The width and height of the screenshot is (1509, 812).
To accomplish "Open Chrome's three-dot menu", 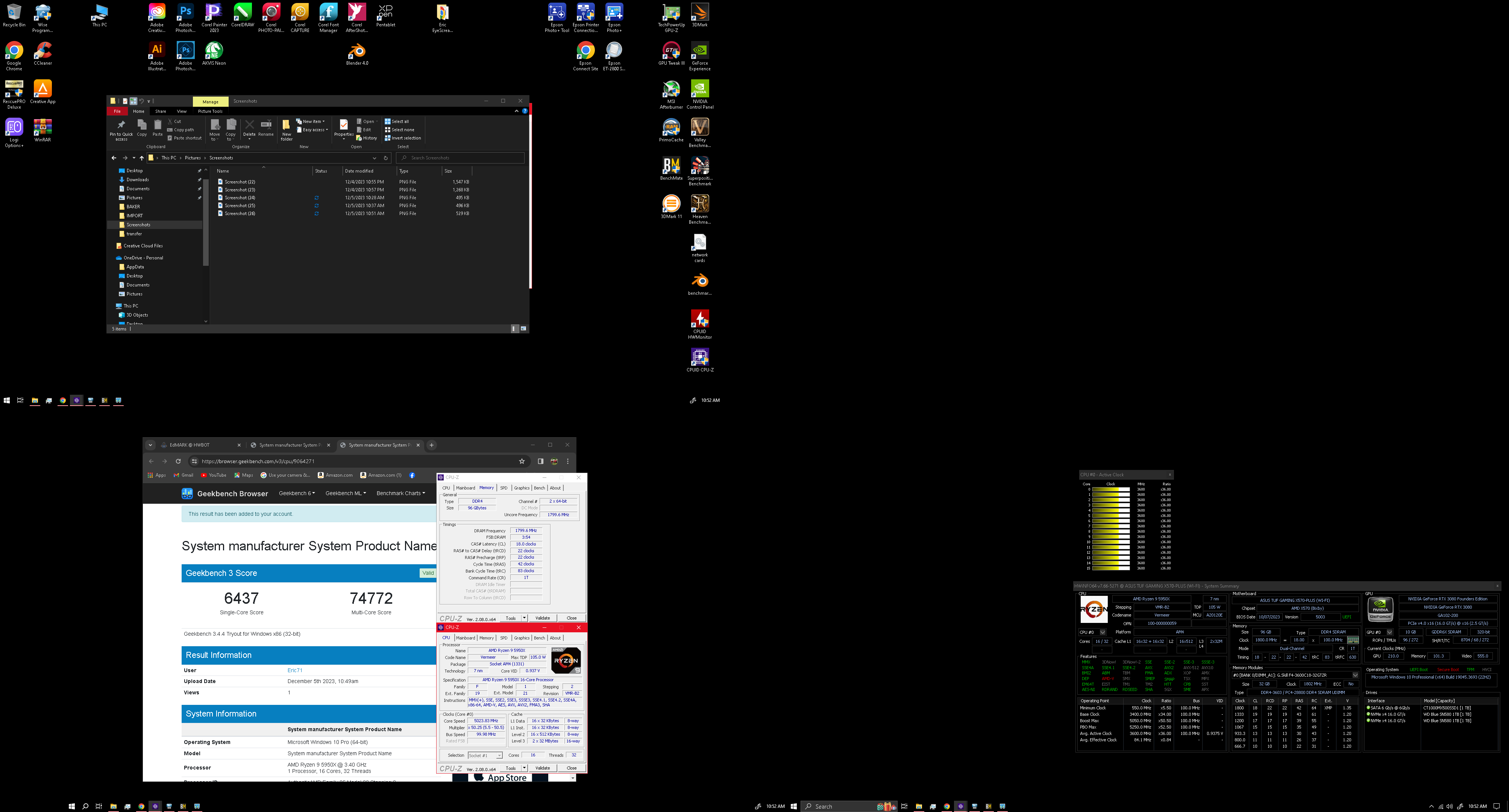I will [568, 461].
